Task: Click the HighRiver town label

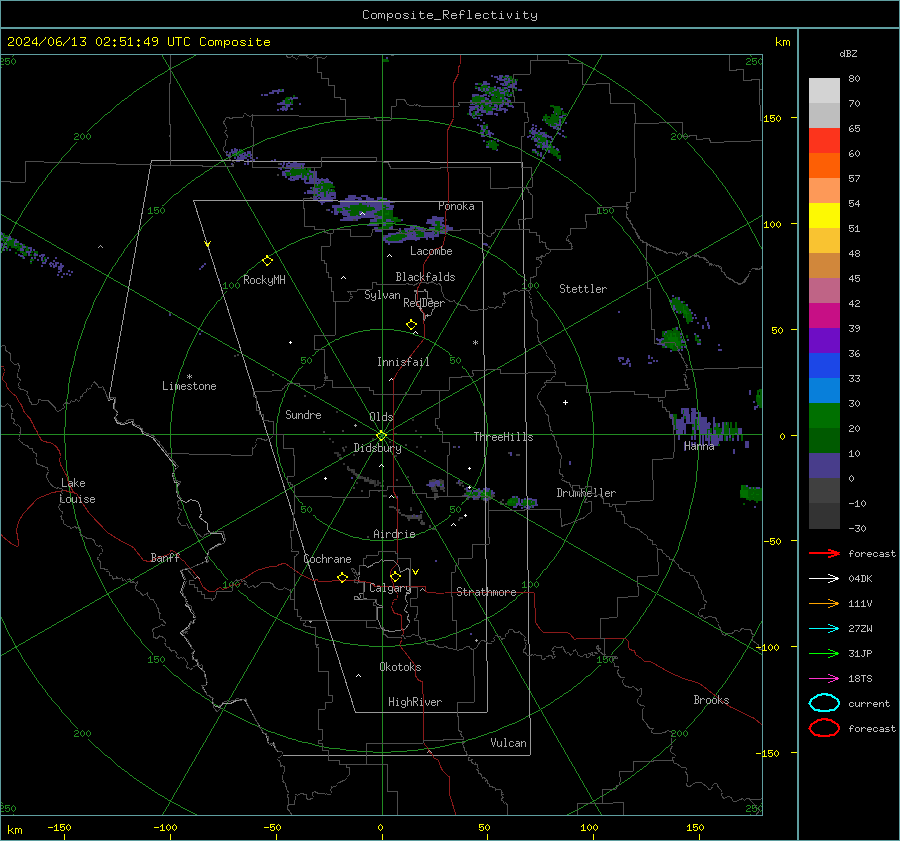Action: point(415,702)
